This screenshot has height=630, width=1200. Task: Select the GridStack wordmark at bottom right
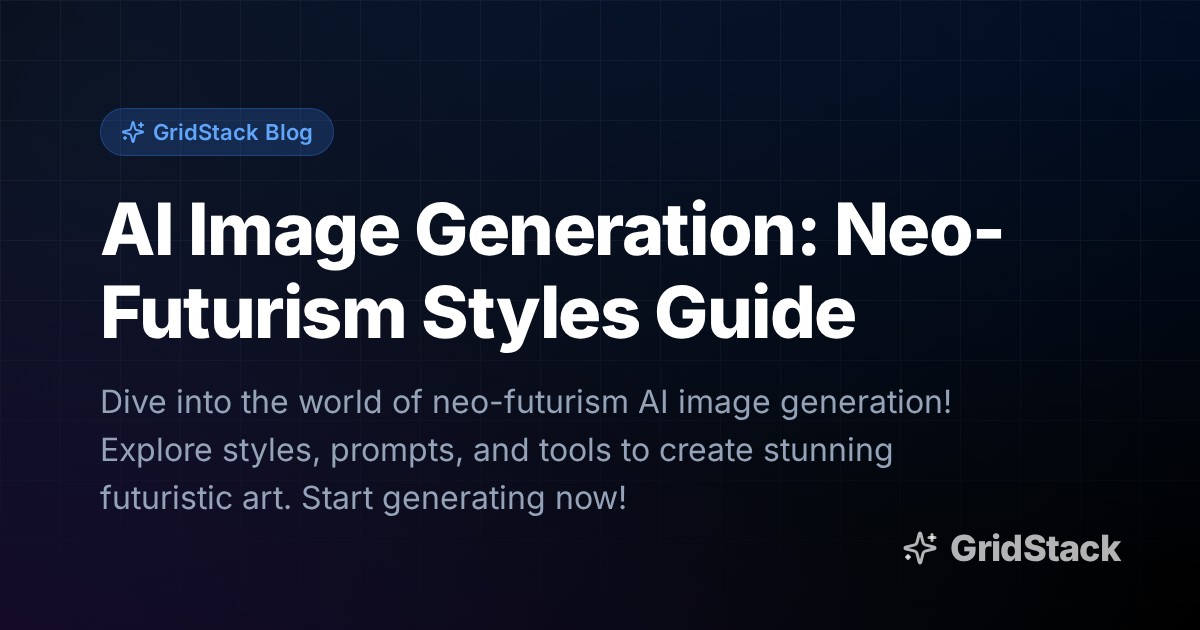[1036, 549]
